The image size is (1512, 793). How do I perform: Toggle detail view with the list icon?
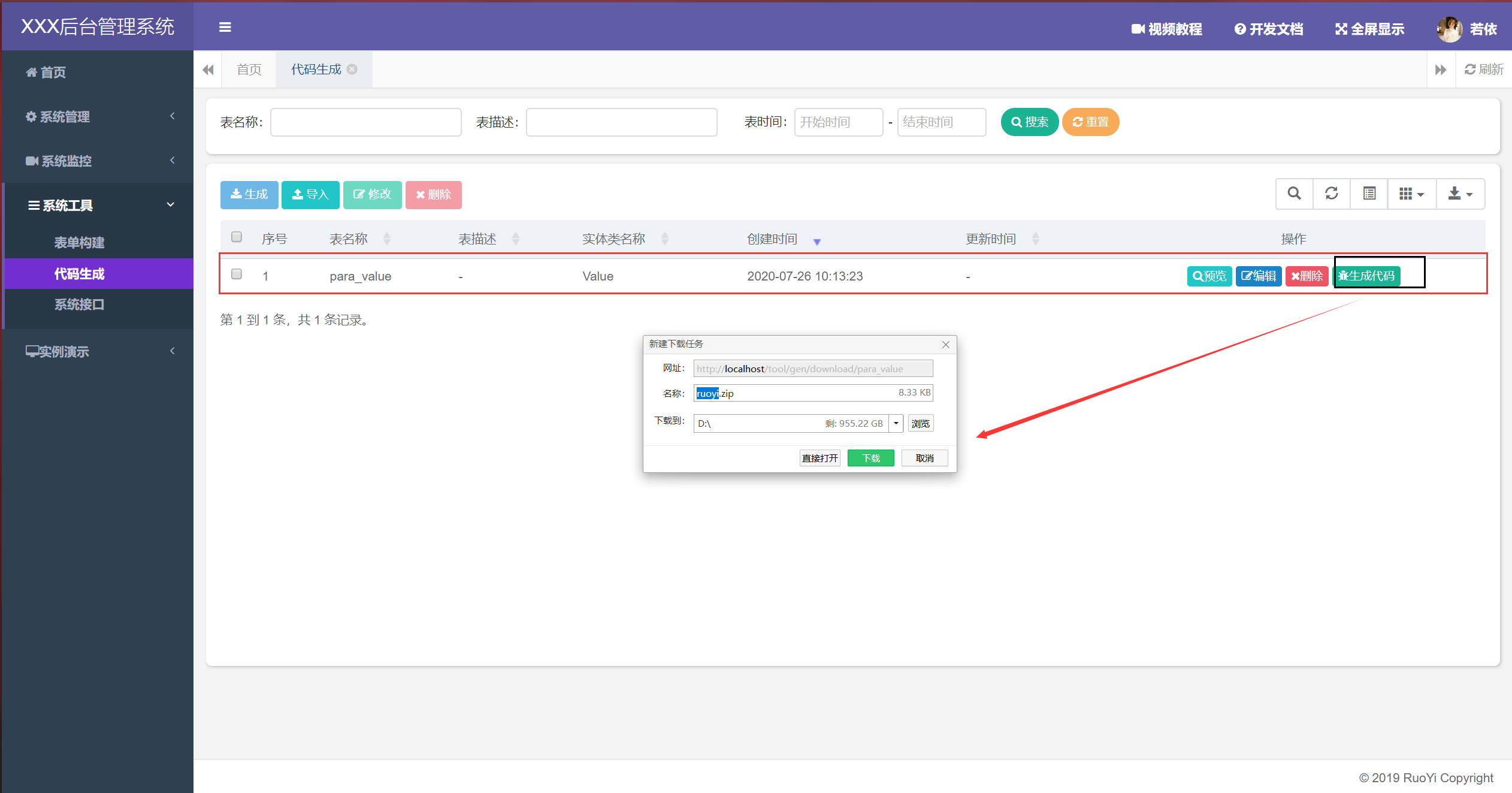coord(1368,194)
